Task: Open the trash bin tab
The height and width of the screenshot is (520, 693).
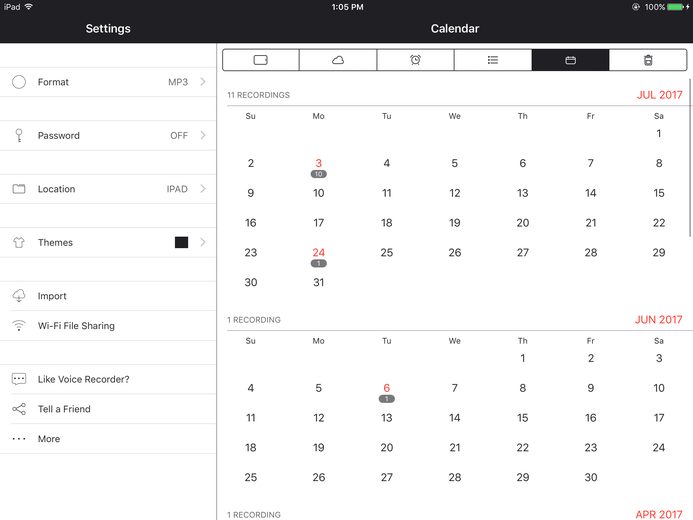Action: [648, 60]
